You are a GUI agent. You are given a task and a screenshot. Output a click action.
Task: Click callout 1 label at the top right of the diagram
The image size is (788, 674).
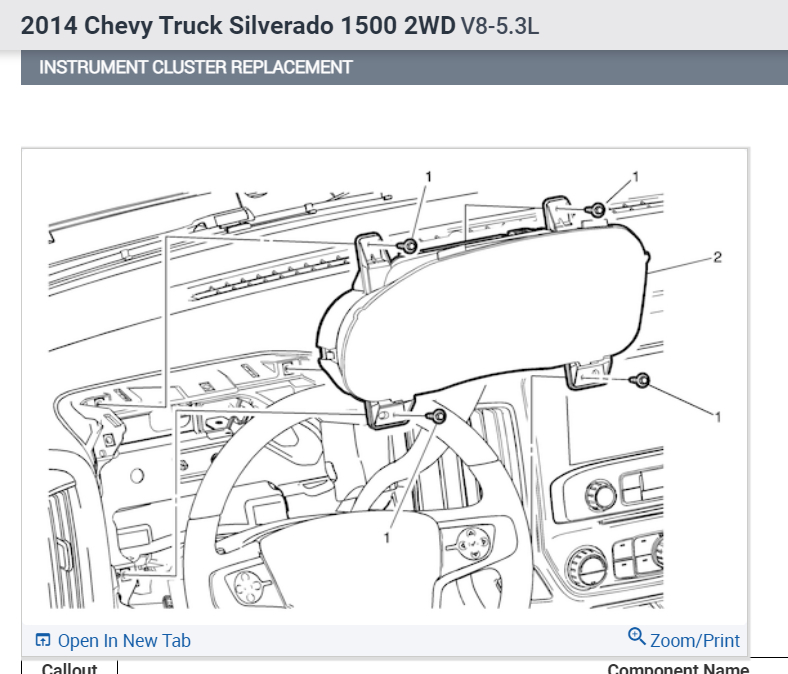pos(636,177)
